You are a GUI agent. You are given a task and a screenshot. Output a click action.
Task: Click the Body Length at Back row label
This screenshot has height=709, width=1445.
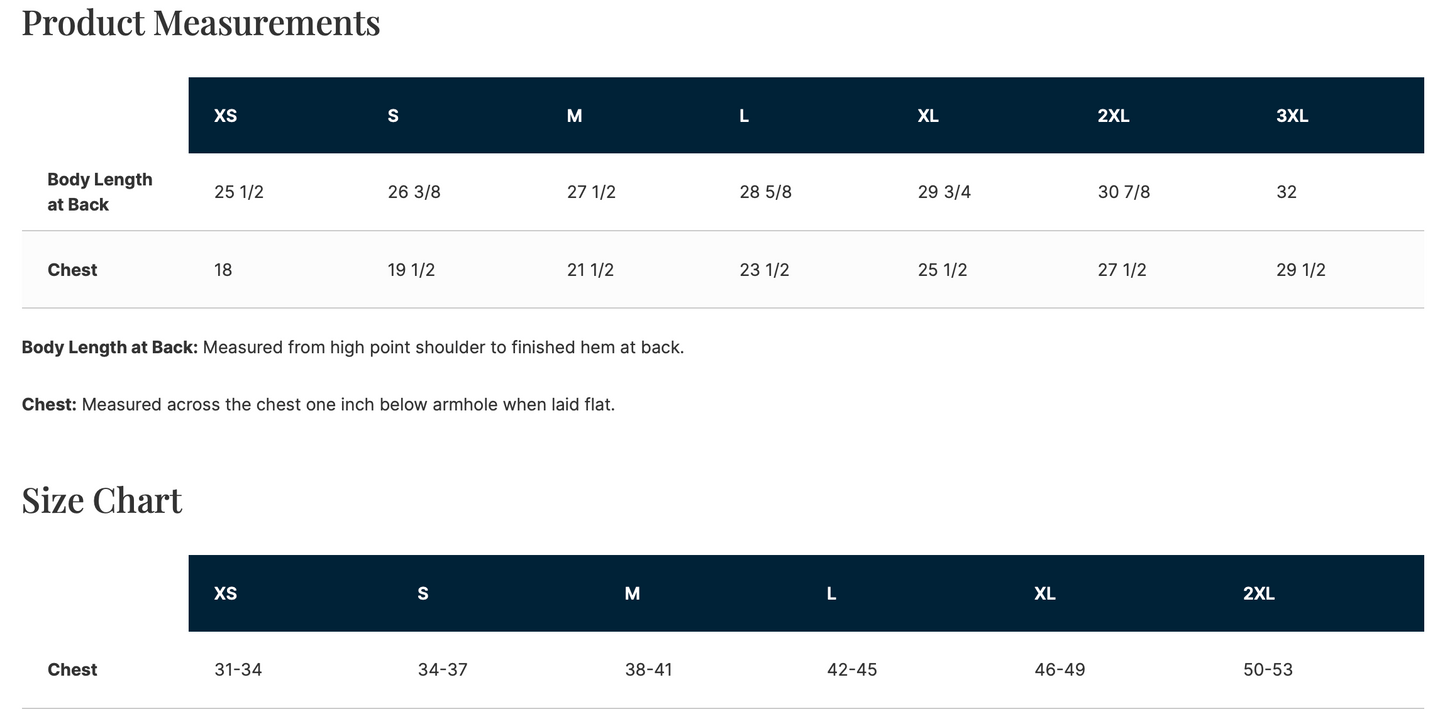pyautogui.click(x=100, y=192)
